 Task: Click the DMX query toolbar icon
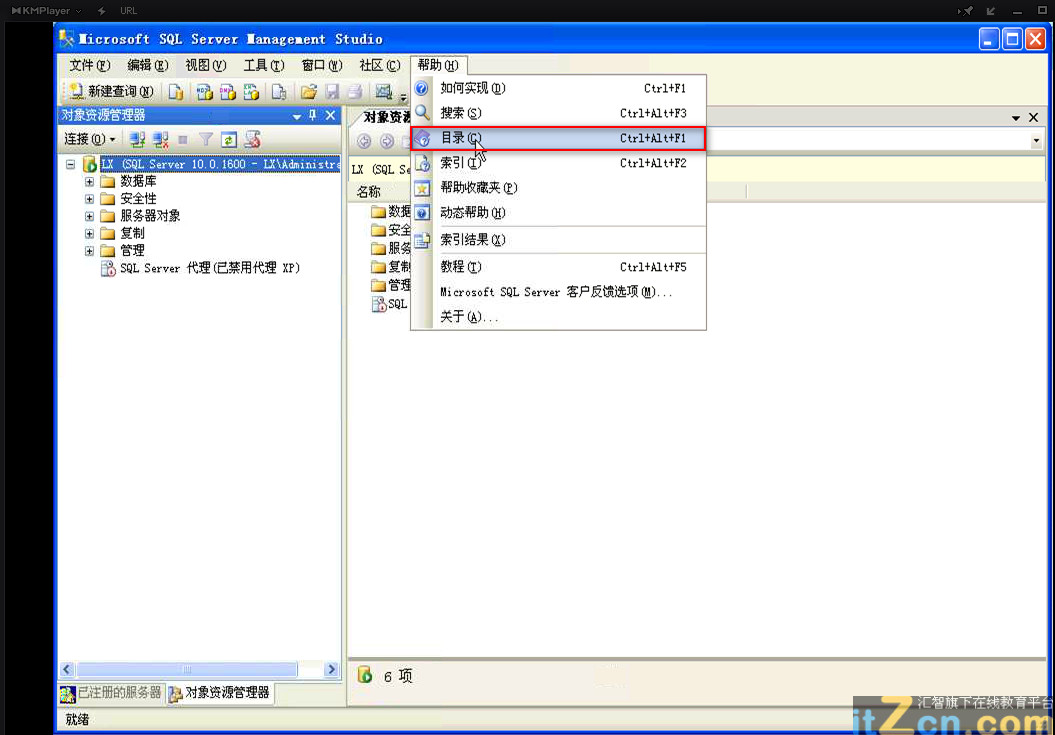(227, 92)
